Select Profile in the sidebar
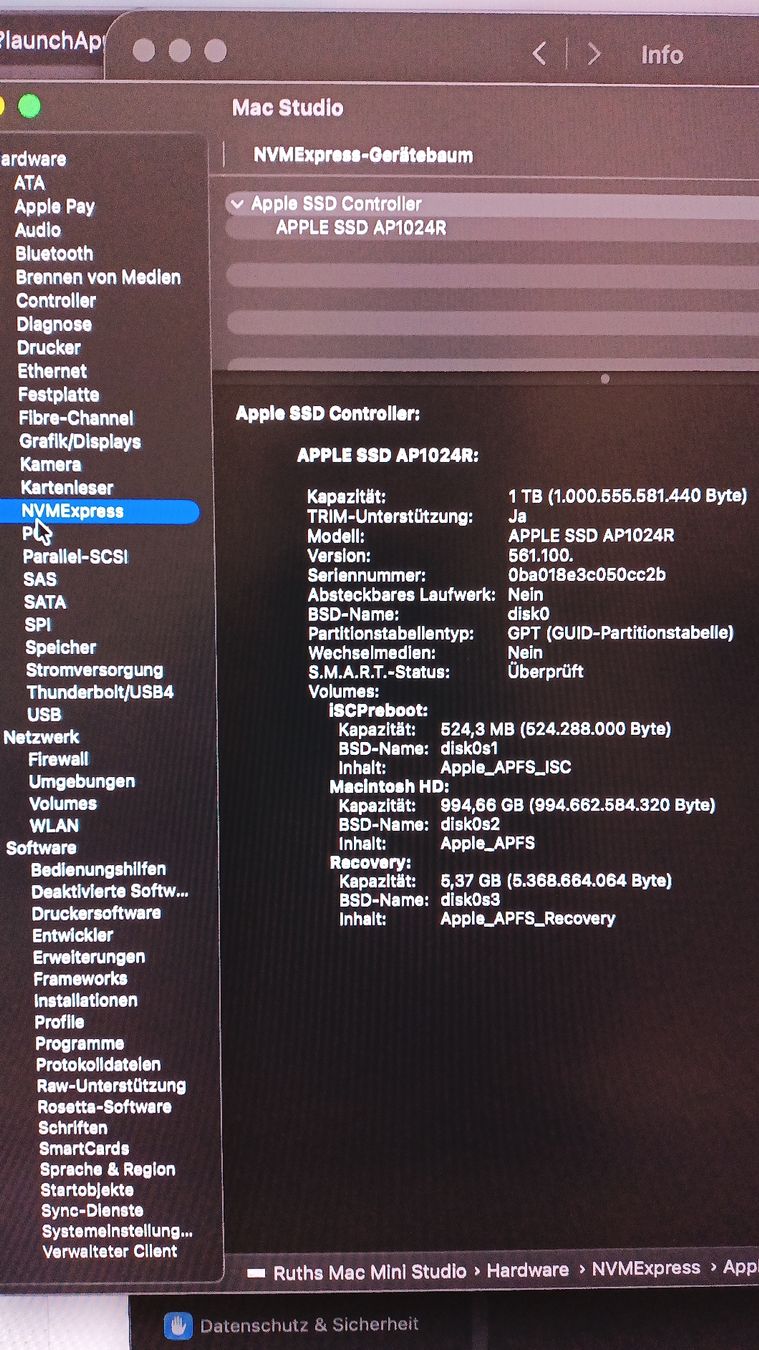 59,1022
